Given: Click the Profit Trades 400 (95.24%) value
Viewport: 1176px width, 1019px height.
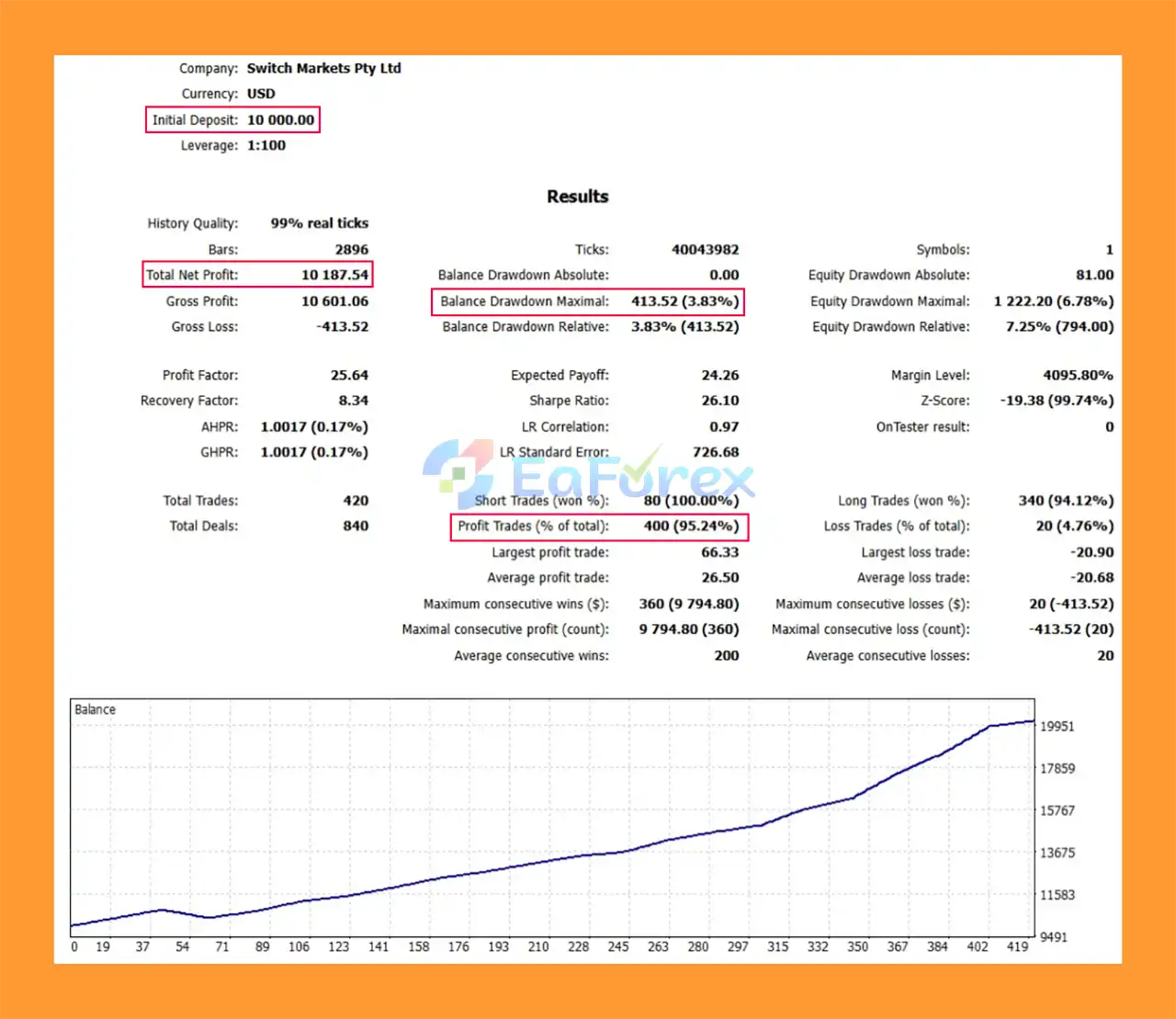Looking at the screenshot, I should coord(691,526).
